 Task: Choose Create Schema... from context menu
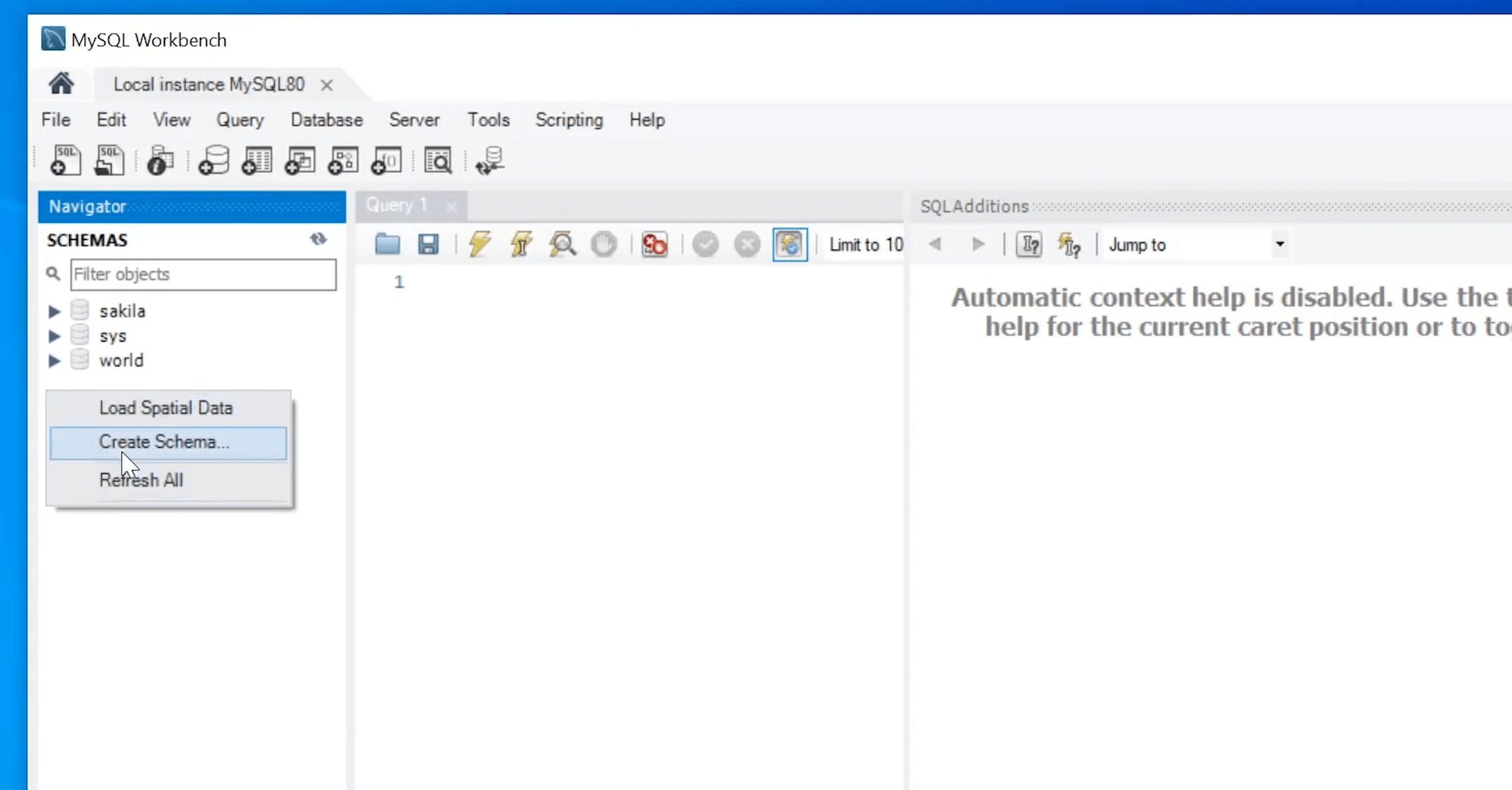(168, 443)
